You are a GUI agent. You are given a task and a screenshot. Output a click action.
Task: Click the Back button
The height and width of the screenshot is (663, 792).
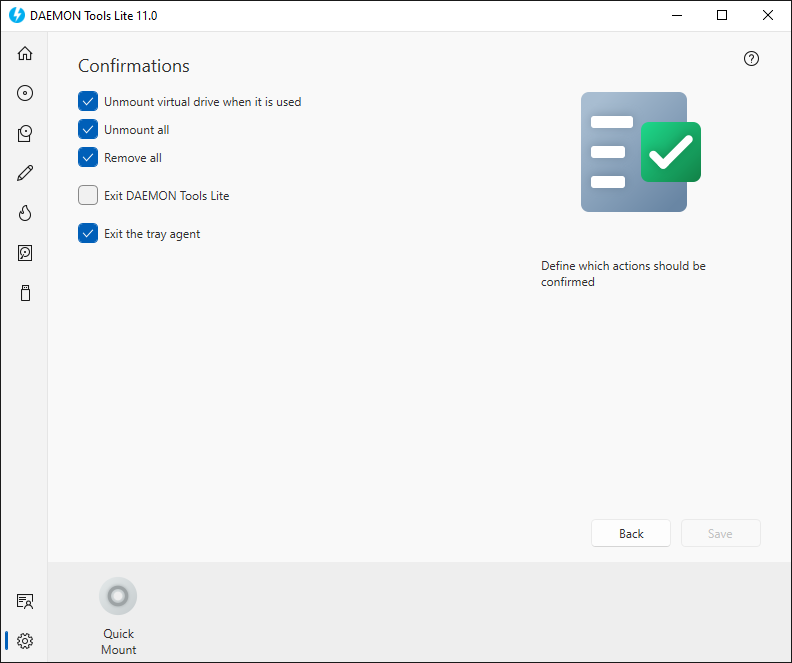point(631,533)
